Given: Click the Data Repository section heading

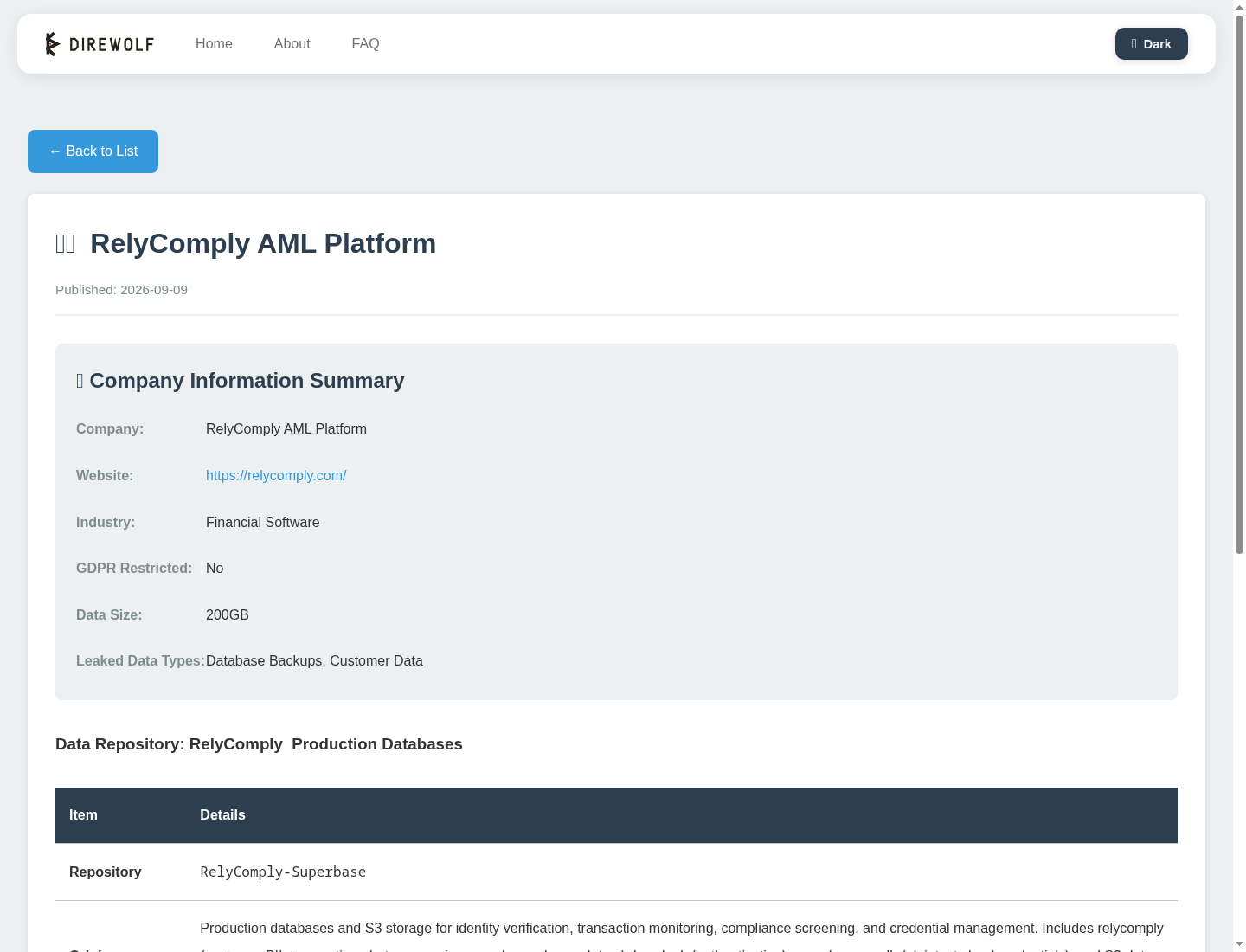Looking at the screenshot, I should click(259, 744).
